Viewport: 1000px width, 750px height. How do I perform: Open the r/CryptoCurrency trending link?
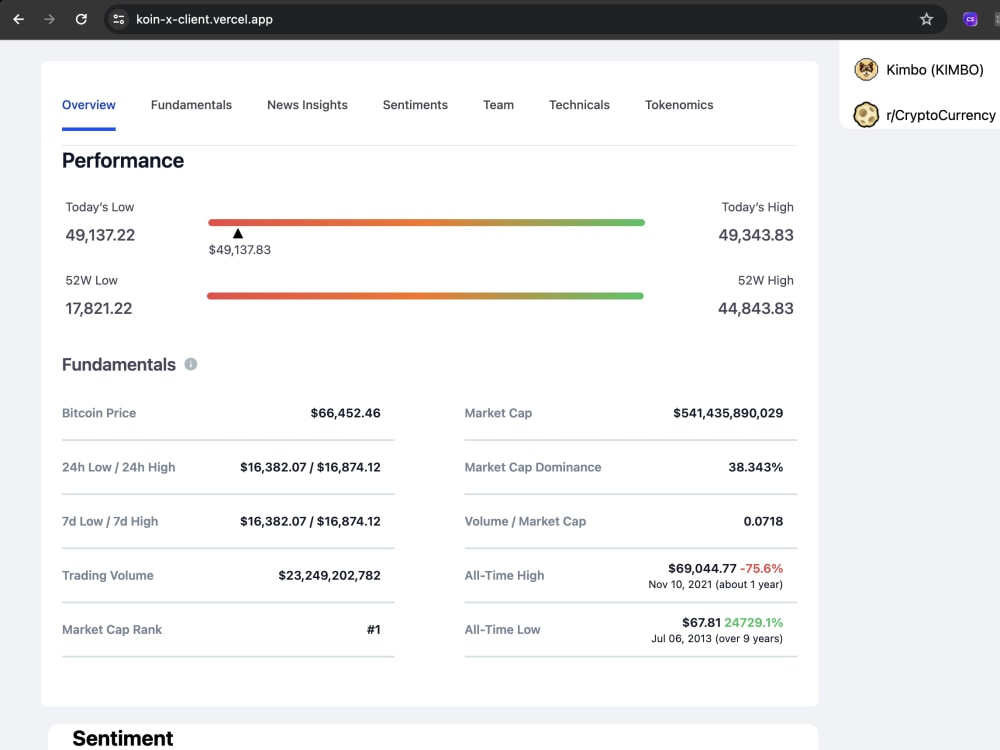click(x=941, y=115)
